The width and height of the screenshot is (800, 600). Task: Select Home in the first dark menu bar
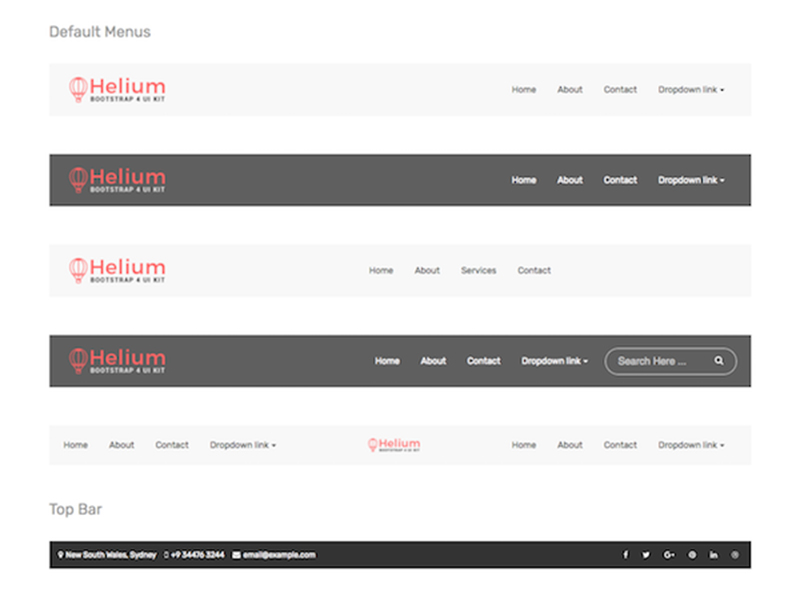(x=524, y=180)
